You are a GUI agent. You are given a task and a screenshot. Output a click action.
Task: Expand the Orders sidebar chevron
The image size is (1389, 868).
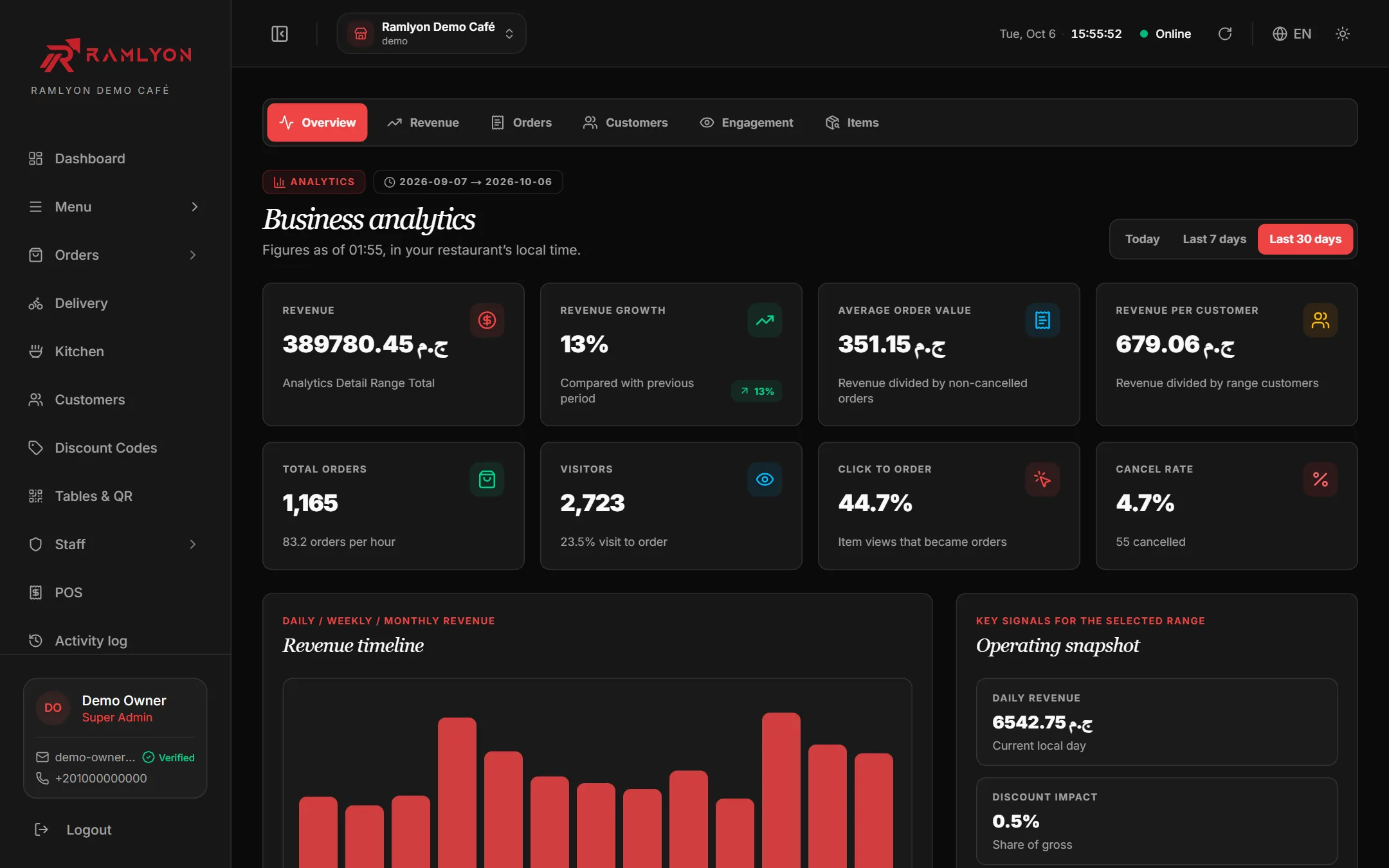192,255
